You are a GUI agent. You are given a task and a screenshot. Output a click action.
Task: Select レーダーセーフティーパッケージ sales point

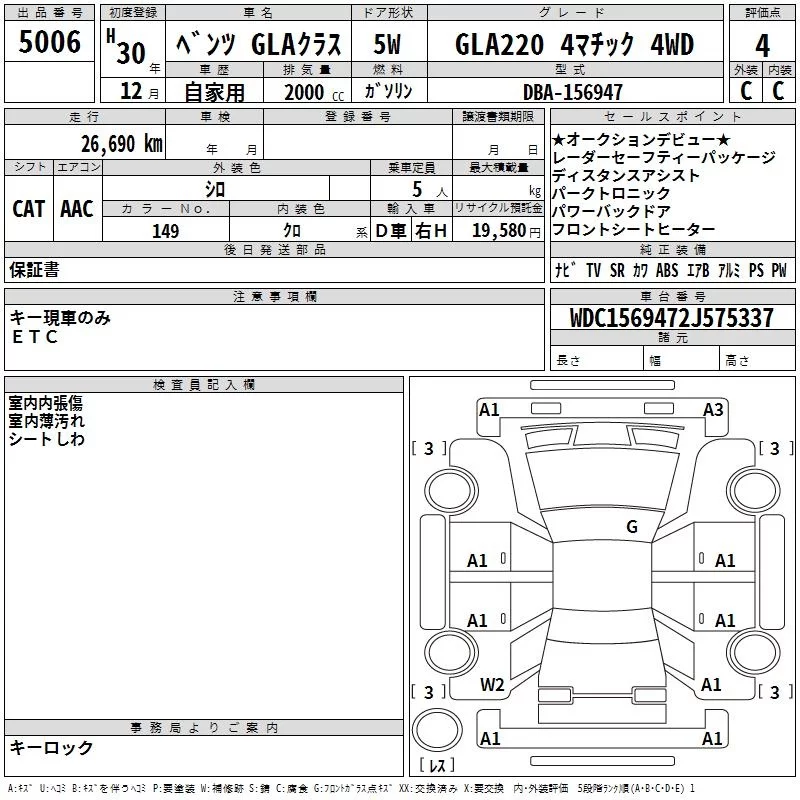[x=664, y=157]
